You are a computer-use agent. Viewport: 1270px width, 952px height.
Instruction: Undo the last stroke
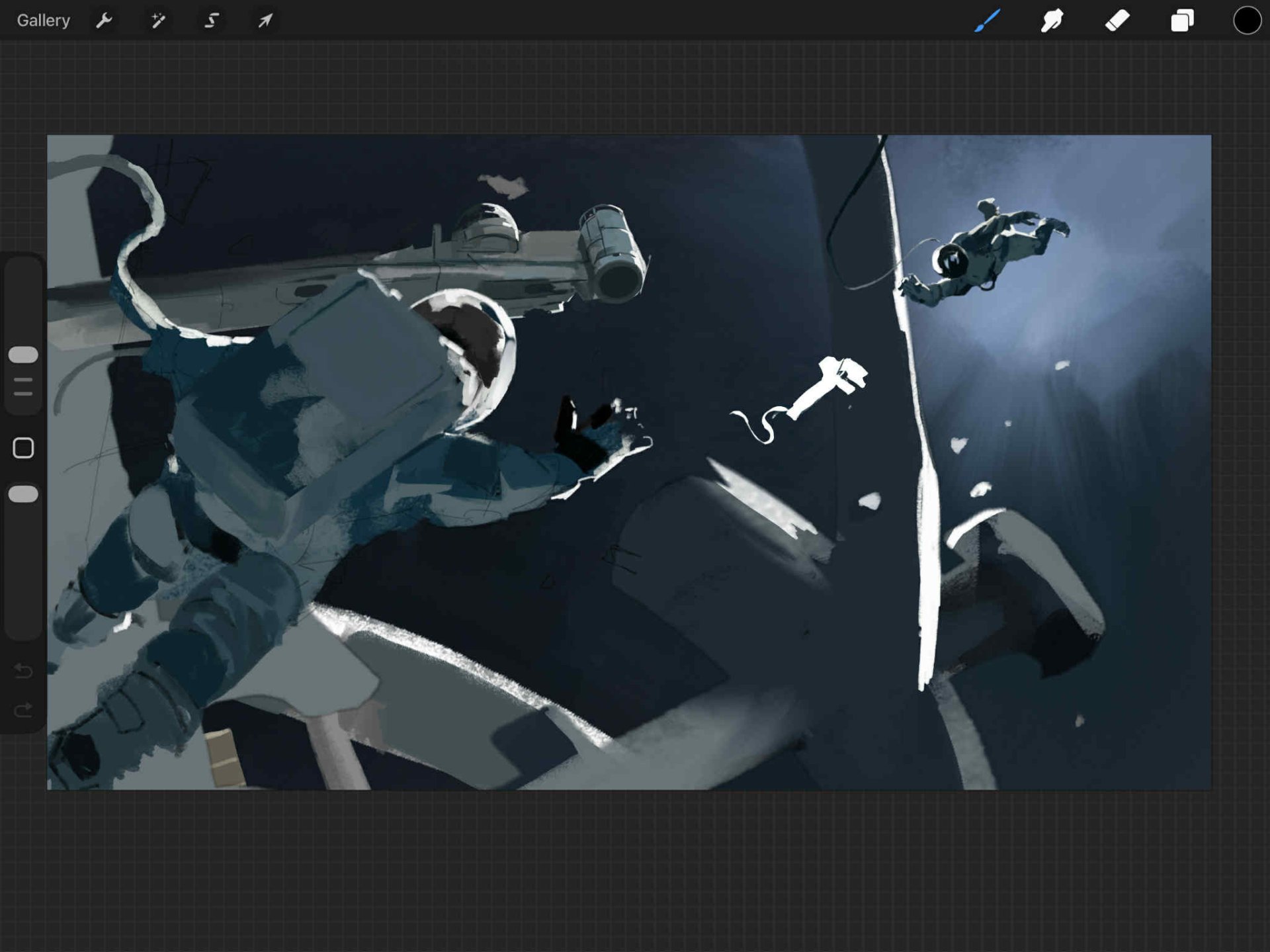(23, 671)
